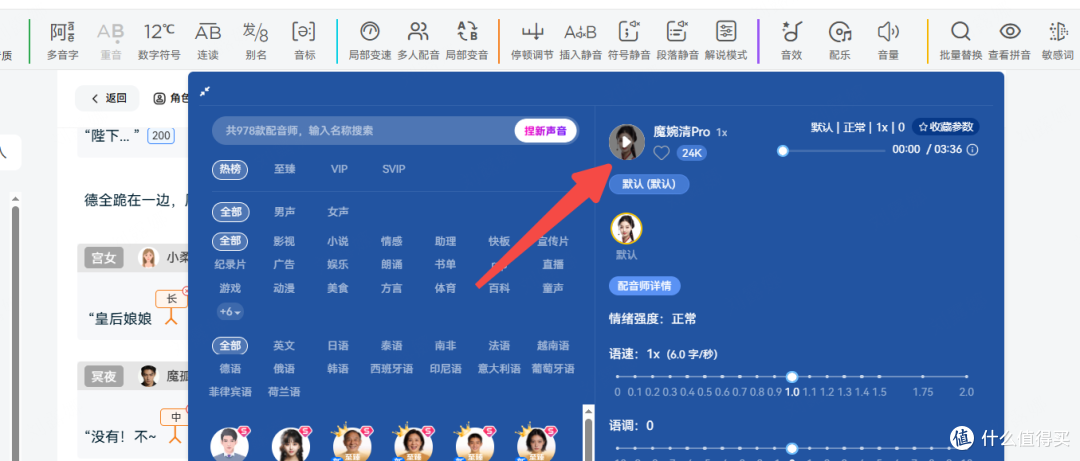This screenshot has height=461, width=1080.
Task: Select the 纪录片 documentary filter
Action: [x=230, y=265]
